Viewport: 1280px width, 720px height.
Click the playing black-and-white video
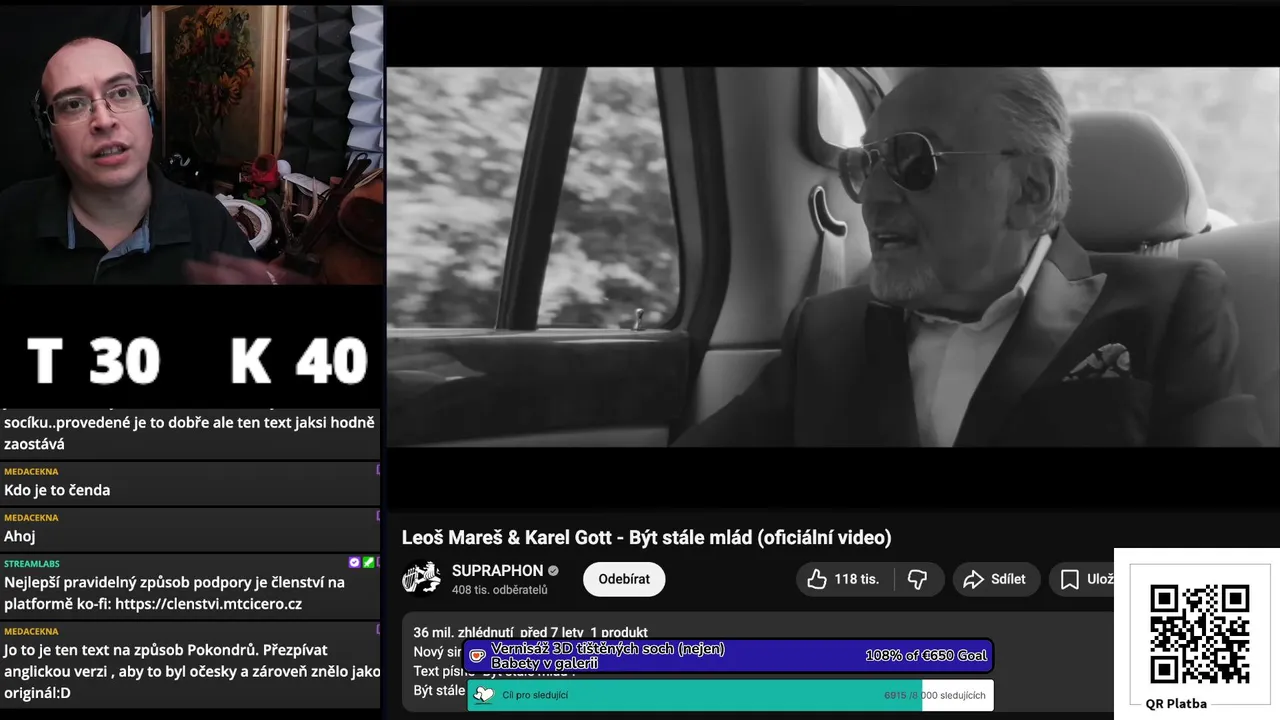(x=833, y=257)
